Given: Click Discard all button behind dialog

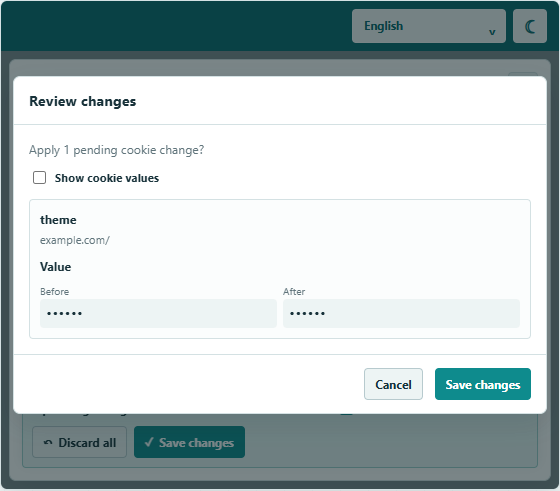Looking at the screenshot, I should pyautogui.click(x=79, y=442).
